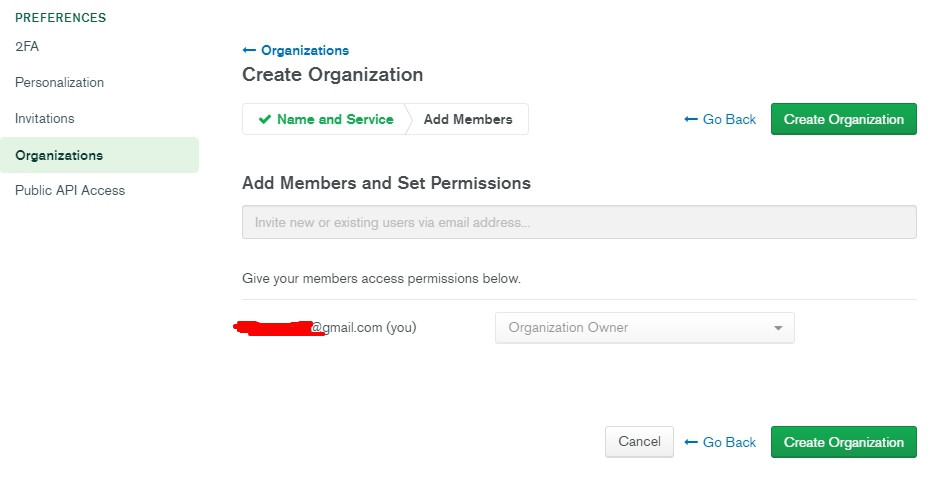Open the Organization Owner permissions dropdown
Viewport: 930px width, 492px height.
(x=644, y=328)
